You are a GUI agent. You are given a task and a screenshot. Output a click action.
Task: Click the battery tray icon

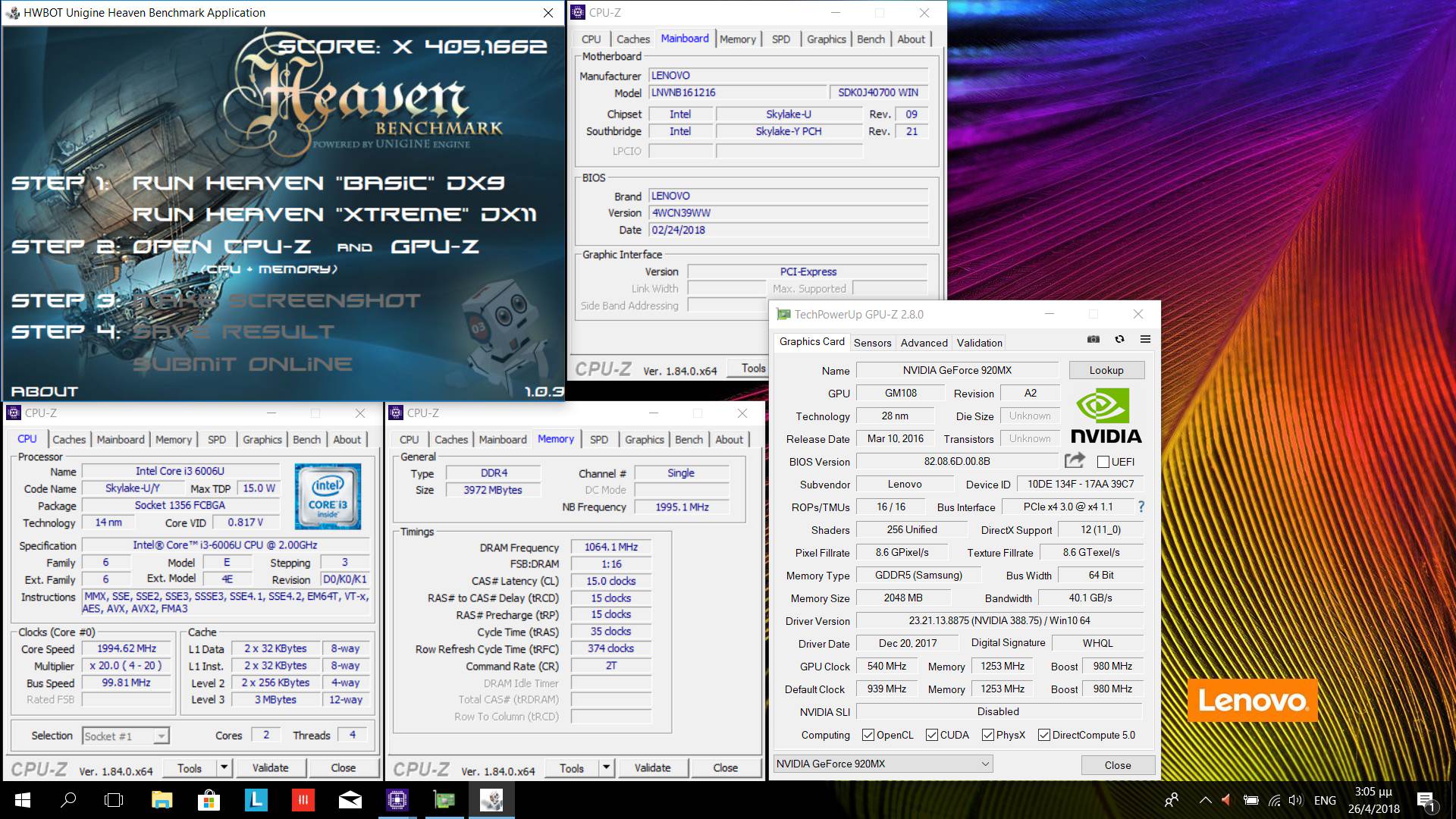point(1251,800)
